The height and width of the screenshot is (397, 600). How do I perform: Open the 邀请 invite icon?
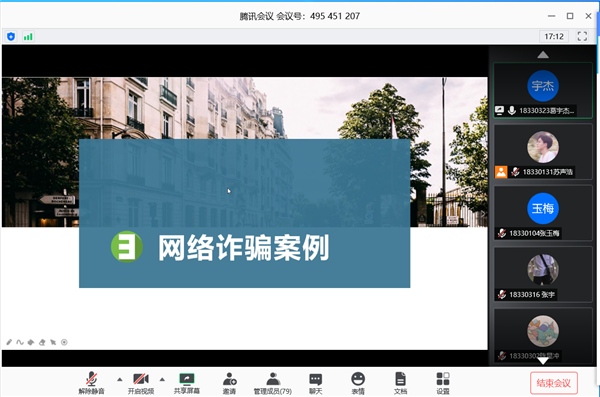pyautogui.click(x=230, y=383)
